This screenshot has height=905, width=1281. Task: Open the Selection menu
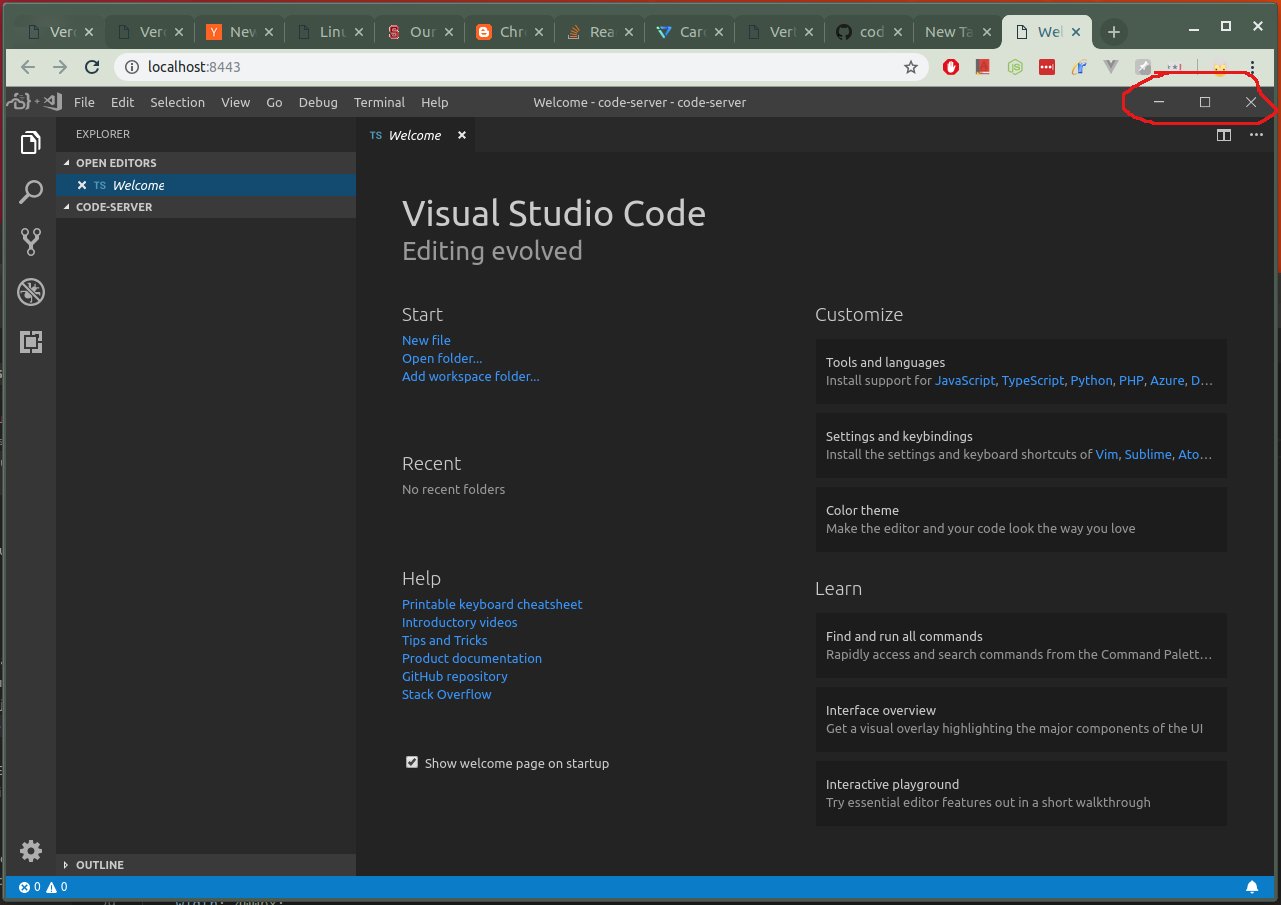pos(177,102)
